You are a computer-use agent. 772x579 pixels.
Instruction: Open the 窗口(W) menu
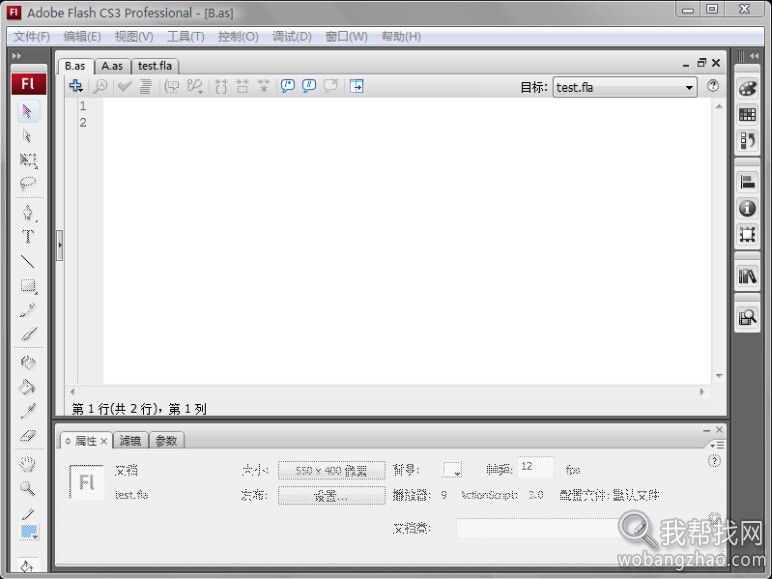[347, 36]
